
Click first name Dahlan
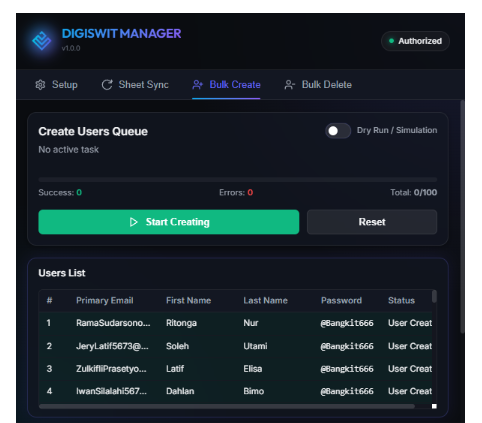[180, 391]
